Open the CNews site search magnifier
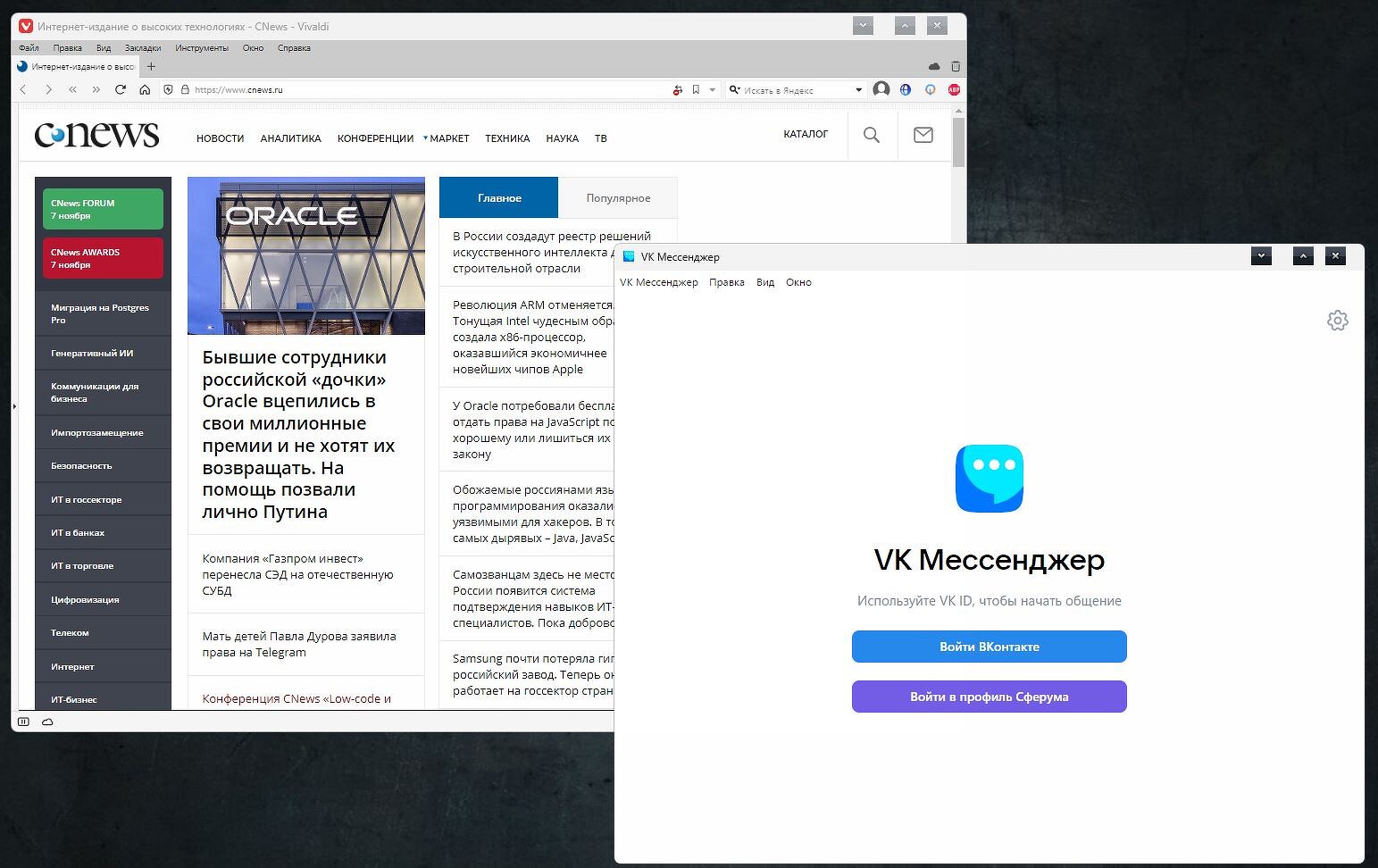Viewport: 1378px width, 868px height. pyautogui.click(x=872, y=135)
